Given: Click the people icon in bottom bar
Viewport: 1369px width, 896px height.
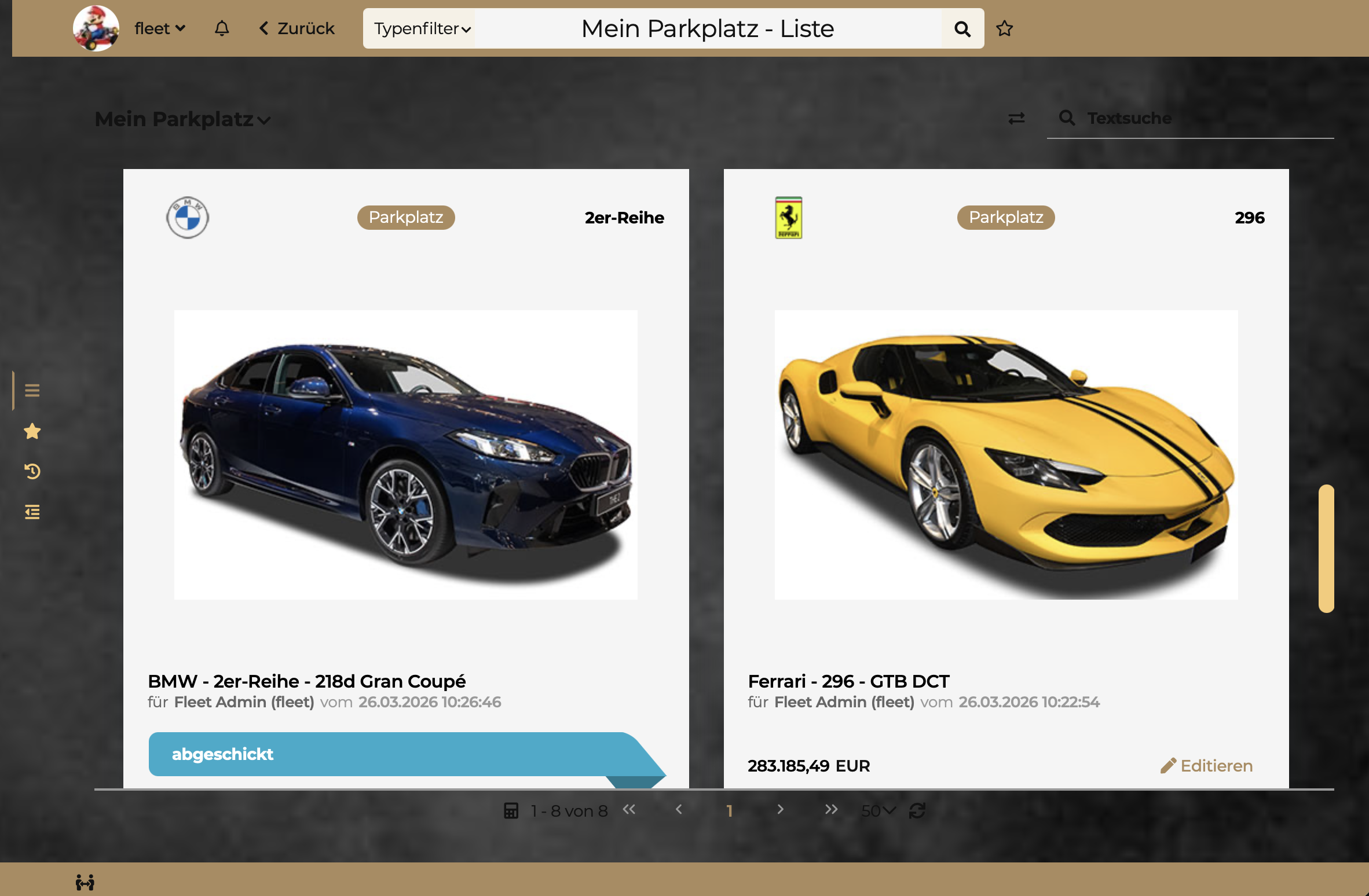Looking at the screenshot, I should pos(85,883).
